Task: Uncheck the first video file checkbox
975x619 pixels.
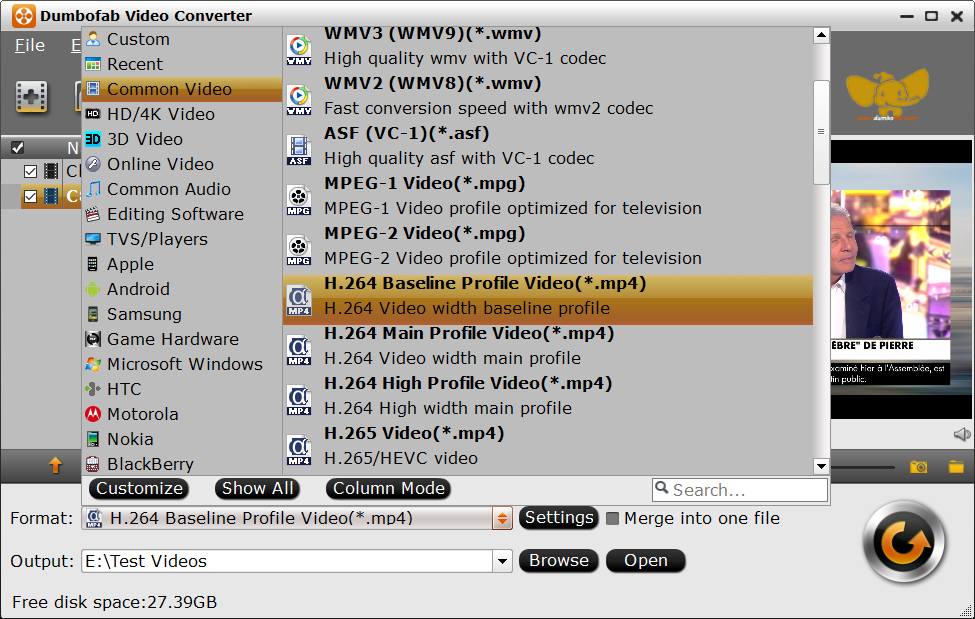Action: (30, 171)
